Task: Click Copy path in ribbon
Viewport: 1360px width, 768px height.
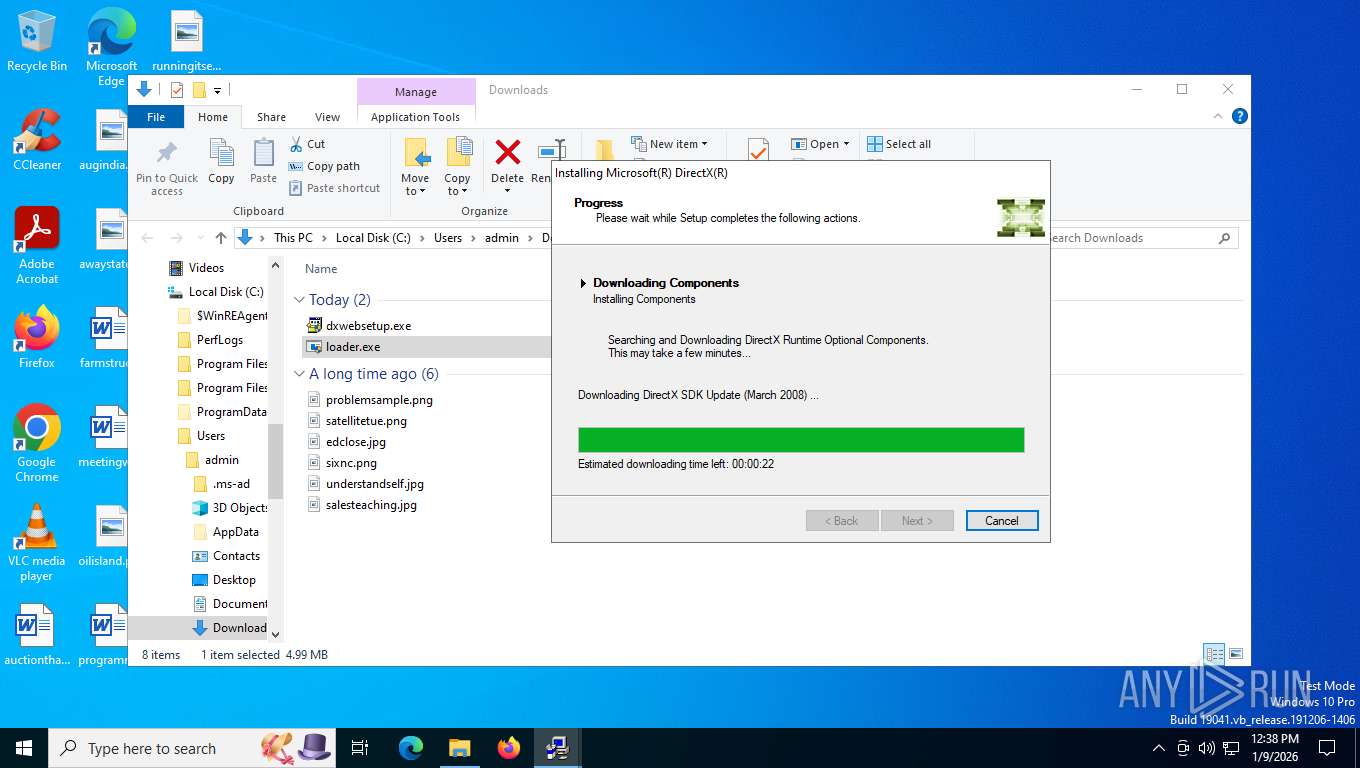Action: pos(324,166)
